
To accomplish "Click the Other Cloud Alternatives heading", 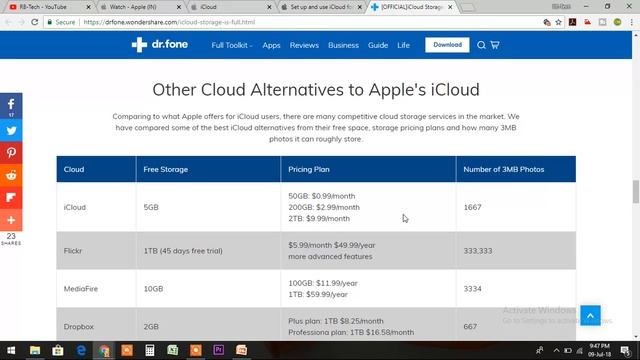I will [316, 90].
